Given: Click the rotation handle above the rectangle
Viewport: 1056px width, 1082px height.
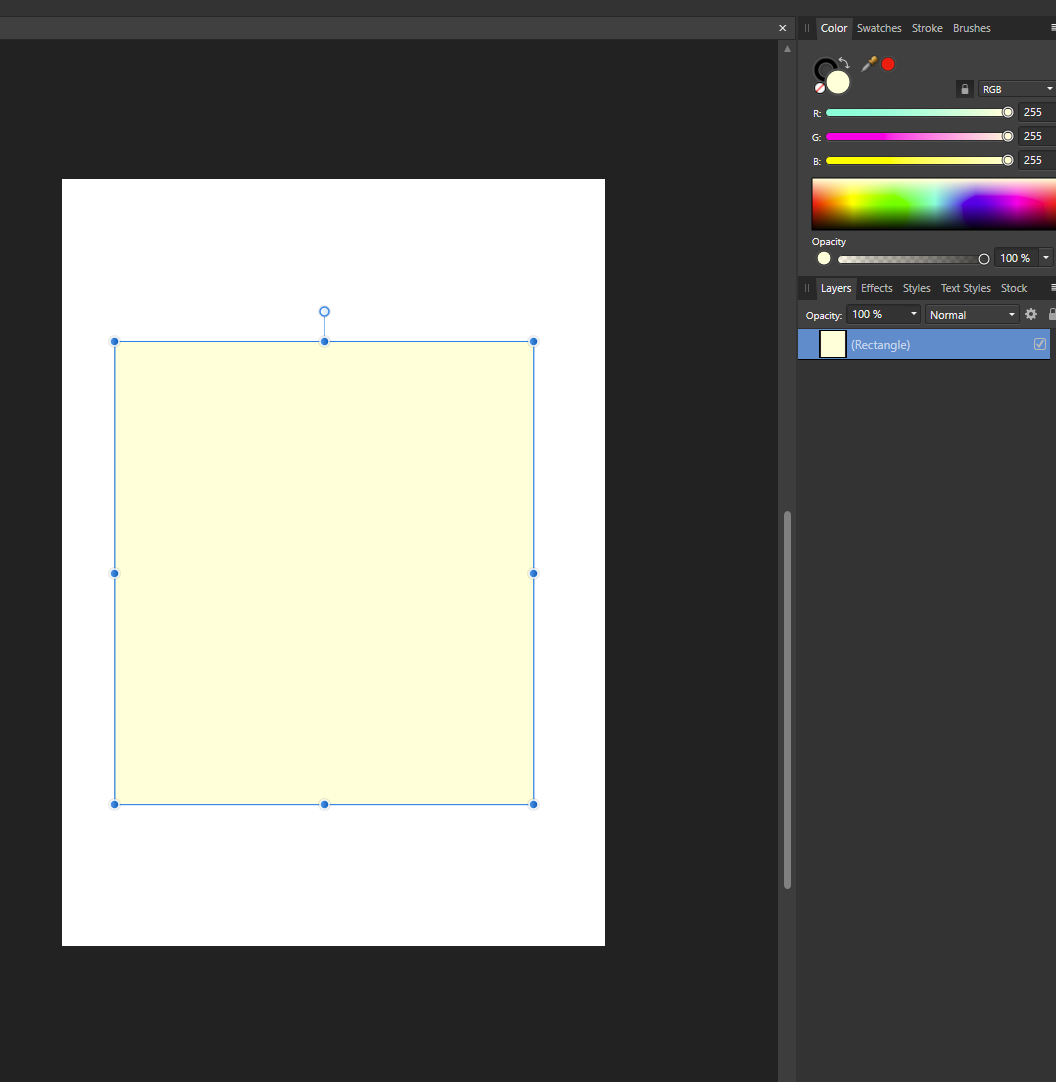Looking at the screenshot, I should pos(324,312).
